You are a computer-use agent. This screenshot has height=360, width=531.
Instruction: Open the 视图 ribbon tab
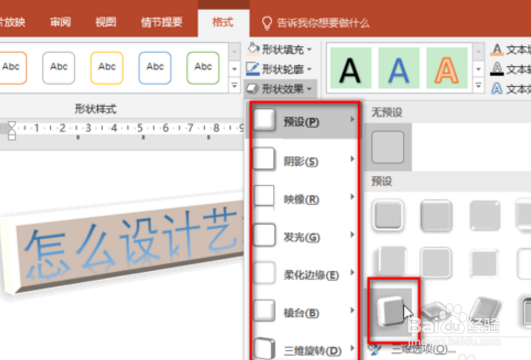pyautogui.click(x=106, y=22)
